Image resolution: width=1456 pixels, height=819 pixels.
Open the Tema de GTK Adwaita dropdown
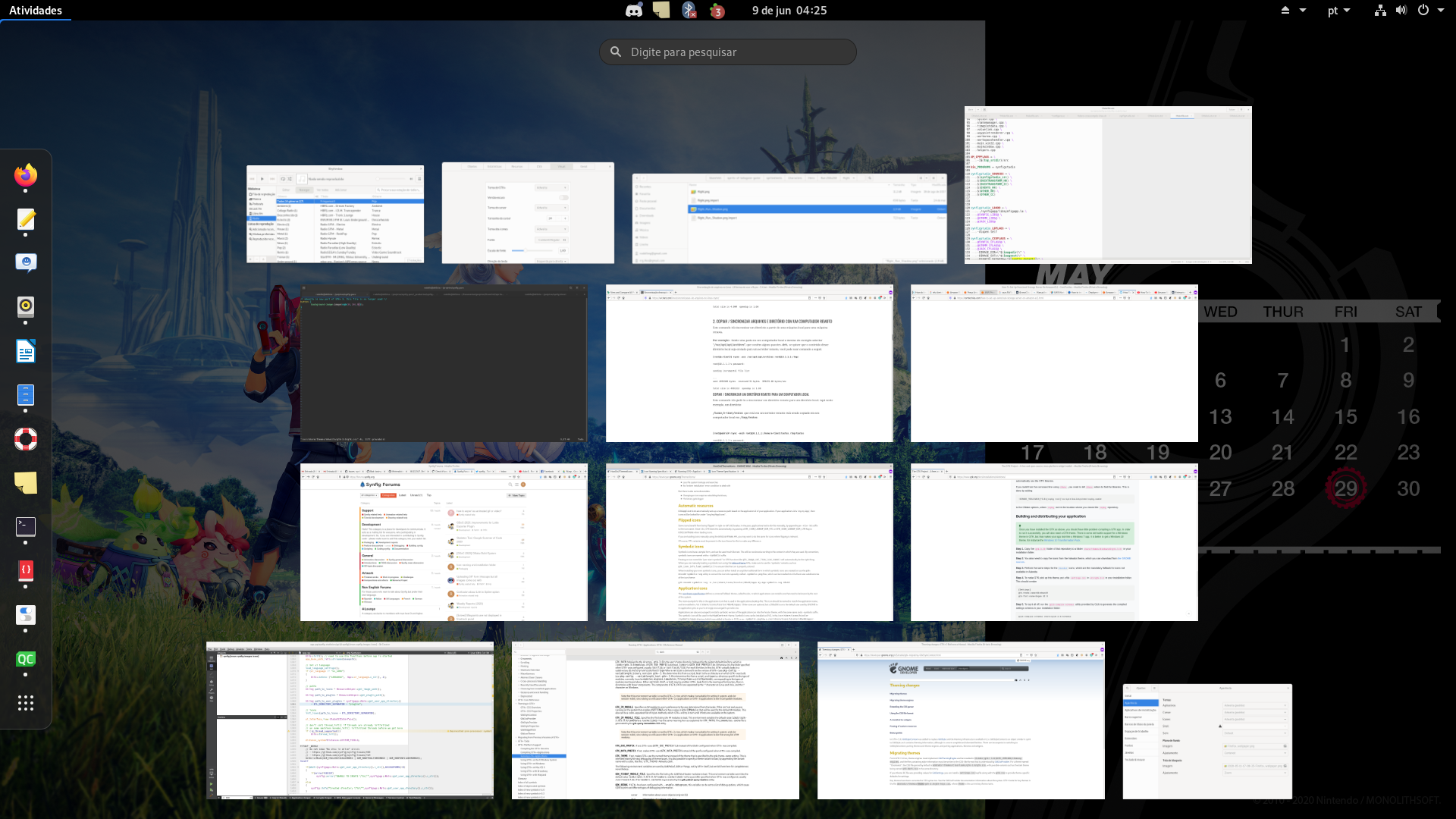click(x=551, y=188)
